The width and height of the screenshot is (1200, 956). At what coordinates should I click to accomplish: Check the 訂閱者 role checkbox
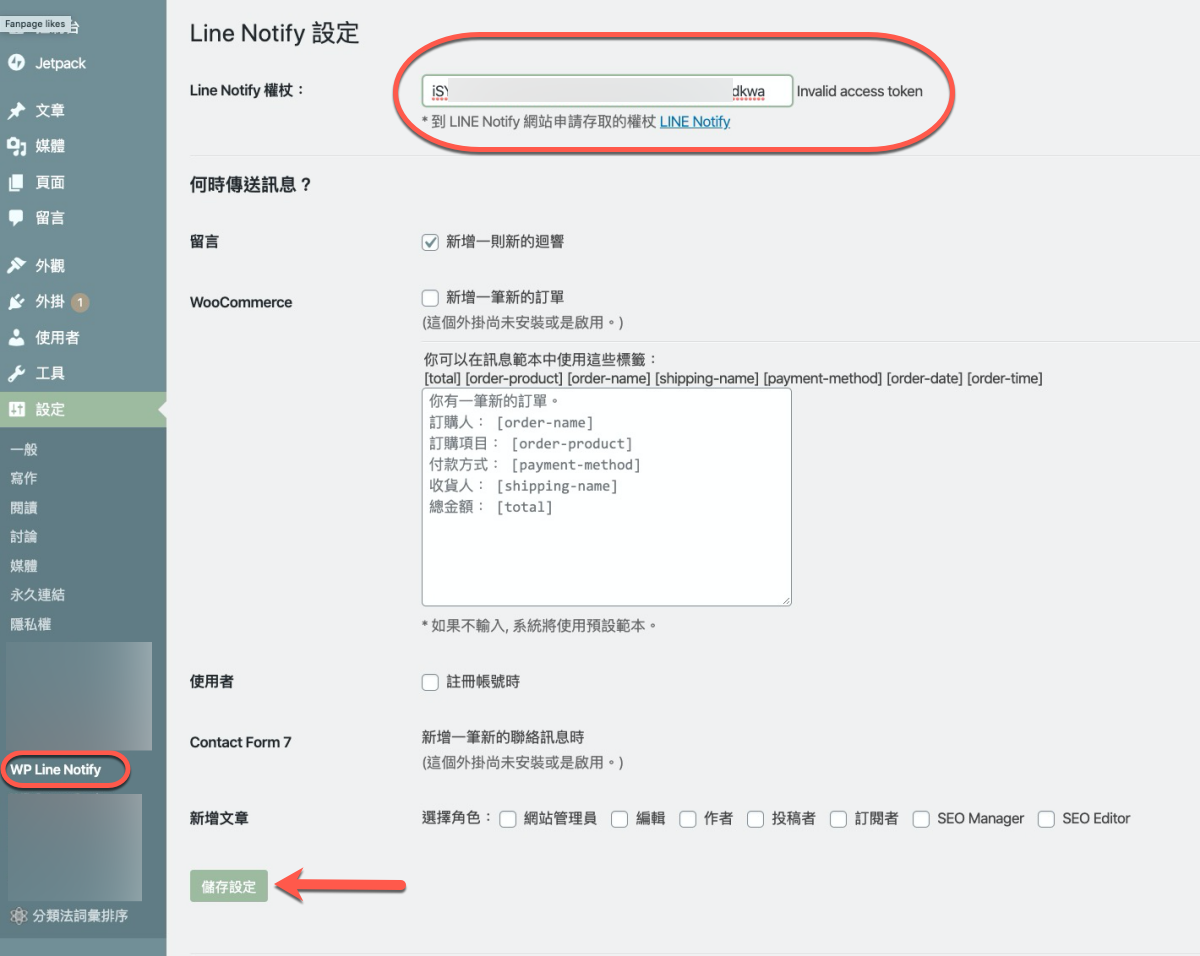[x=838, y=819]
